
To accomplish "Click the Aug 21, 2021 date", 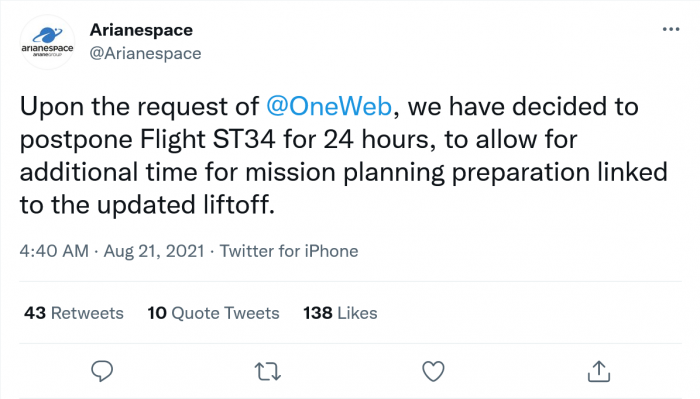I will pyautogui.click(x=154, y=251).
